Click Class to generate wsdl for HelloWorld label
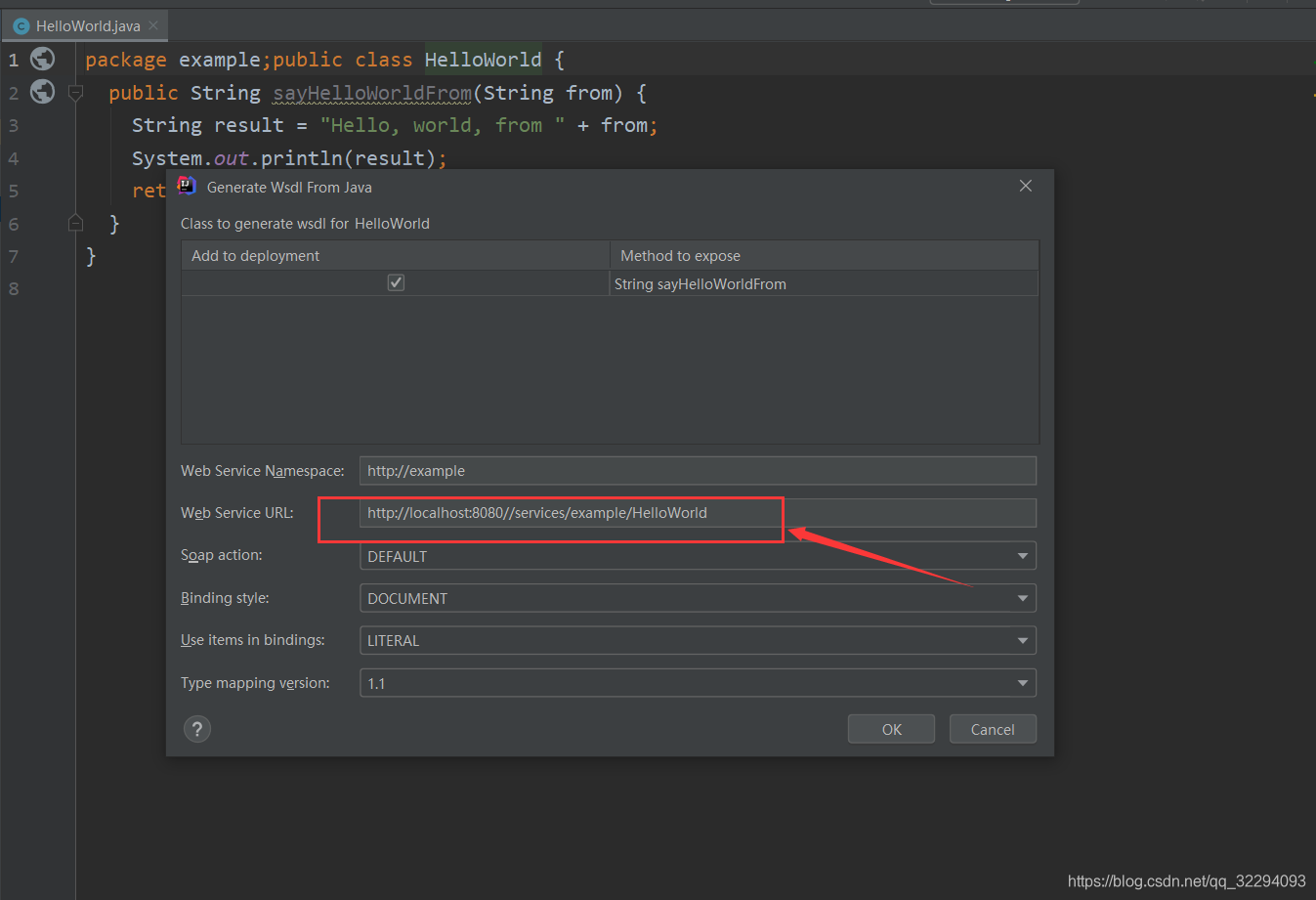 click(x=305, y=224)
